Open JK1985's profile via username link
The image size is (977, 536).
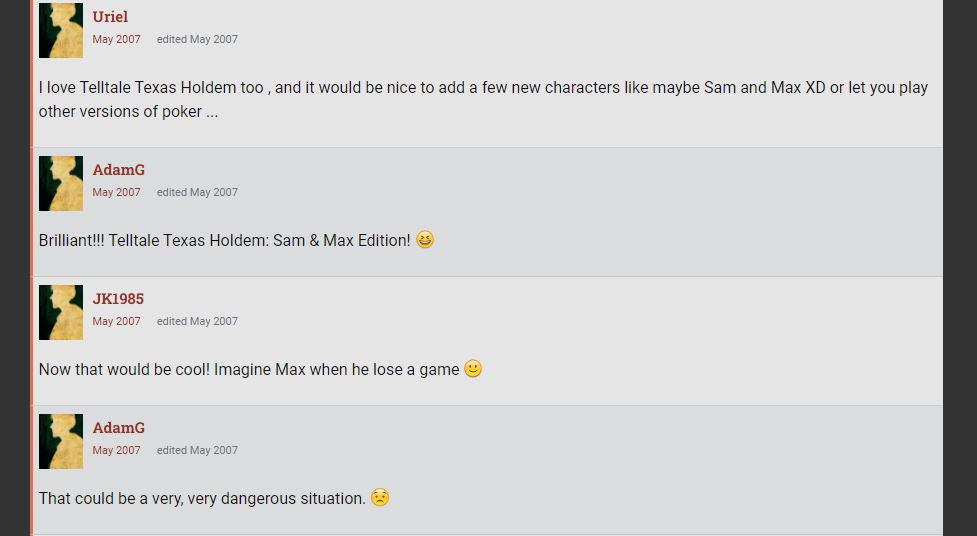tap(118, 299)
